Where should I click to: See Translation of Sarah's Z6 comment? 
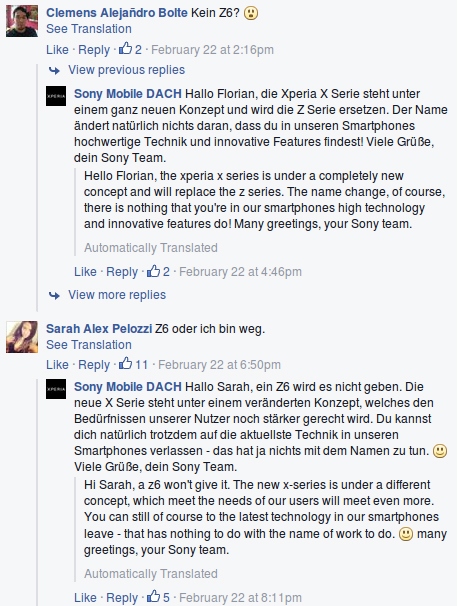(x=89, y=344)
